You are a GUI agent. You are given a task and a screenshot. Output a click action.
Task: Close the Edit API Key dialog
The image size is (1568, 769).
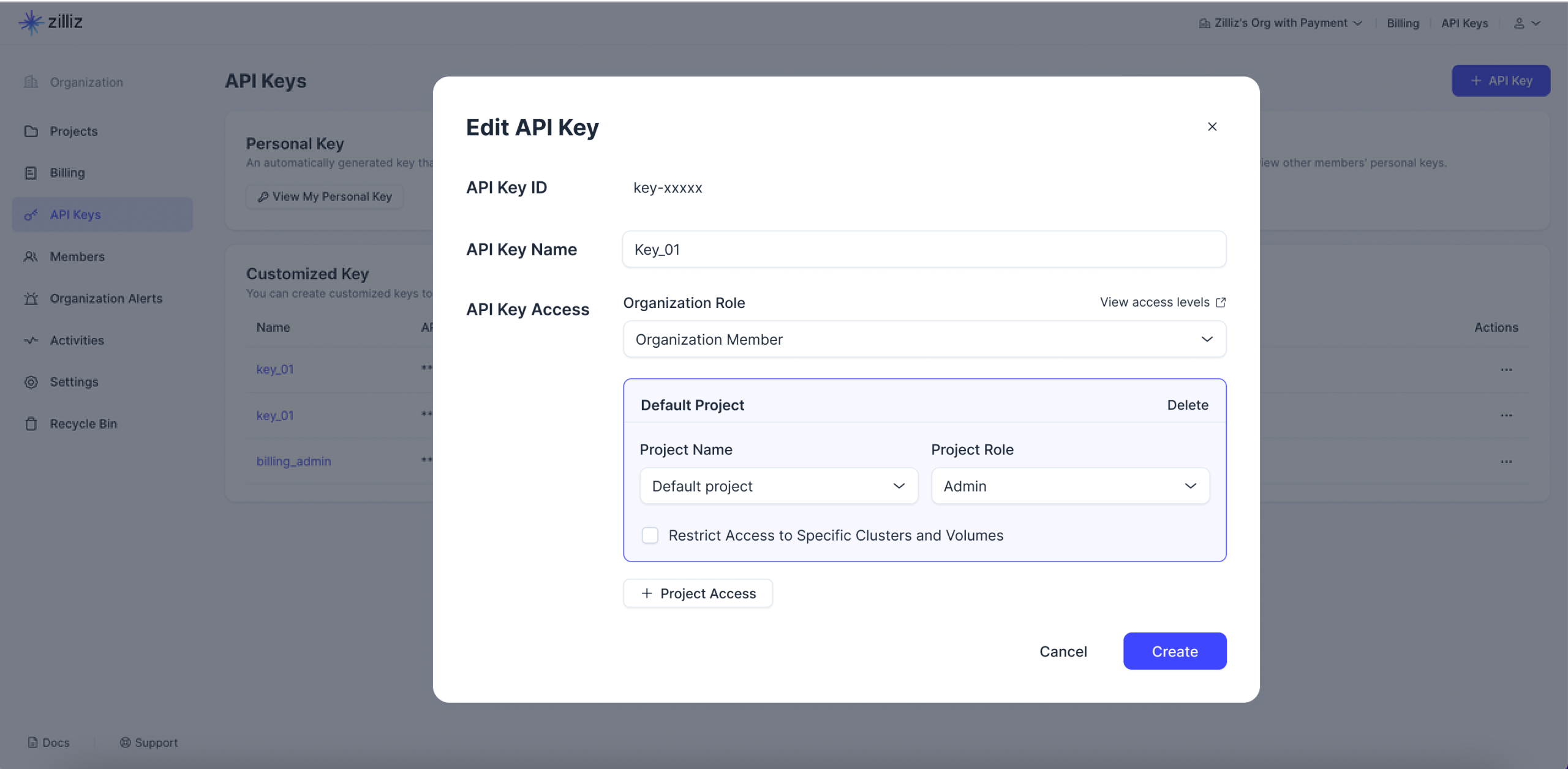(1212, 127)
